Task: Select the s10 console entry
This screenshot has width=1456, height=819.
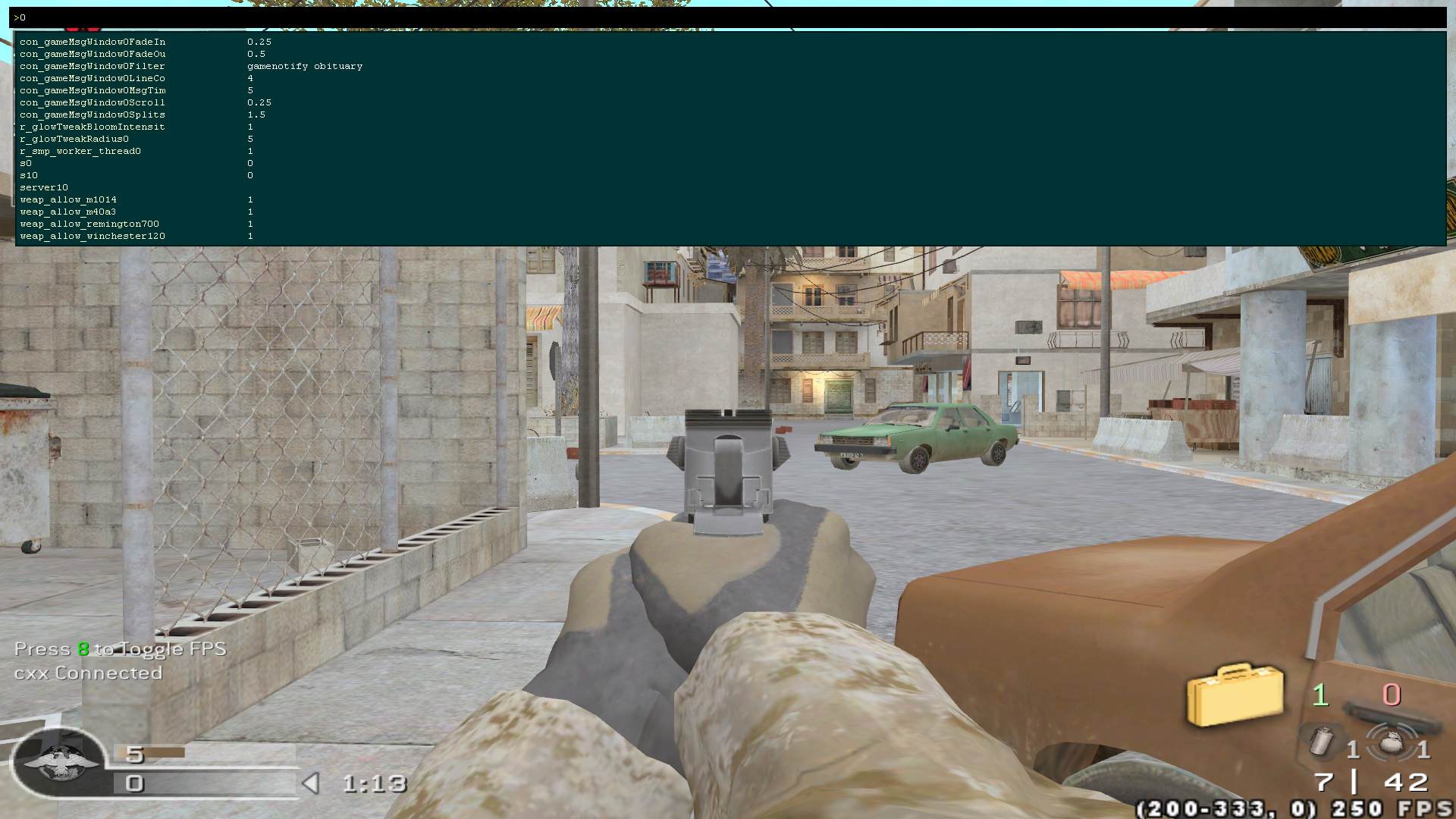Action: coord(136,175)
